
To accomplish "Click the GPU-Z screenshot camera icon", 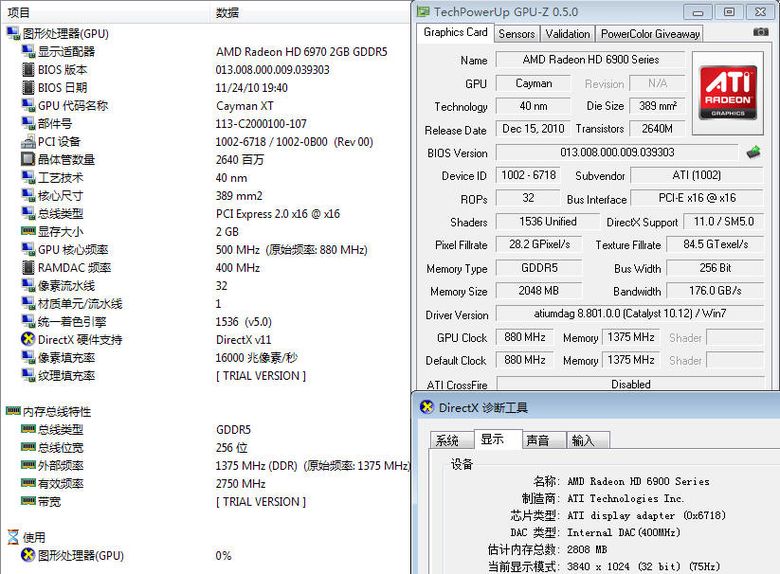I will point(761,32).
